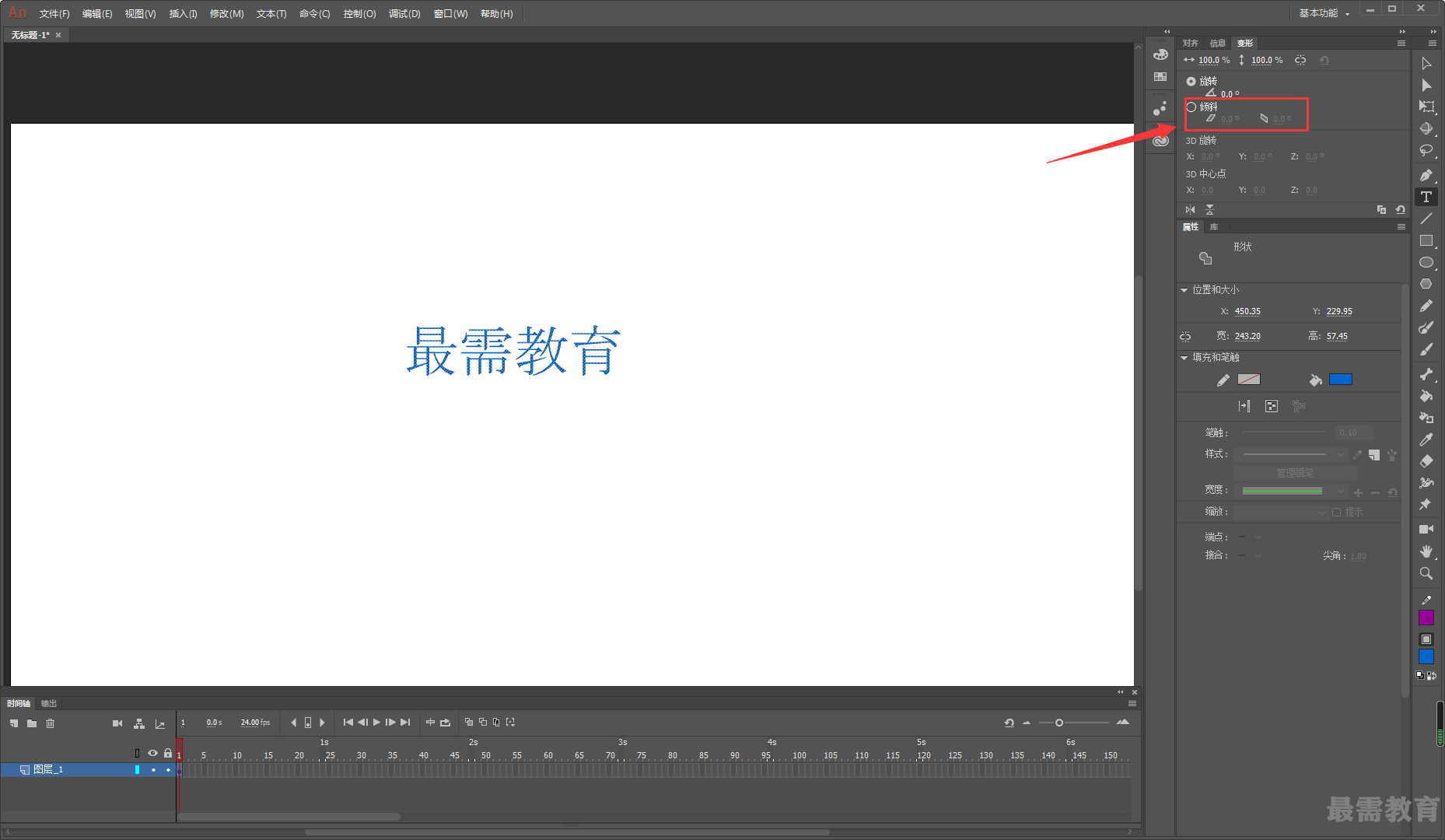Viewport: 1445px width, 840px height.
Task: Select the Bone tool
Action: point(1426,375)
